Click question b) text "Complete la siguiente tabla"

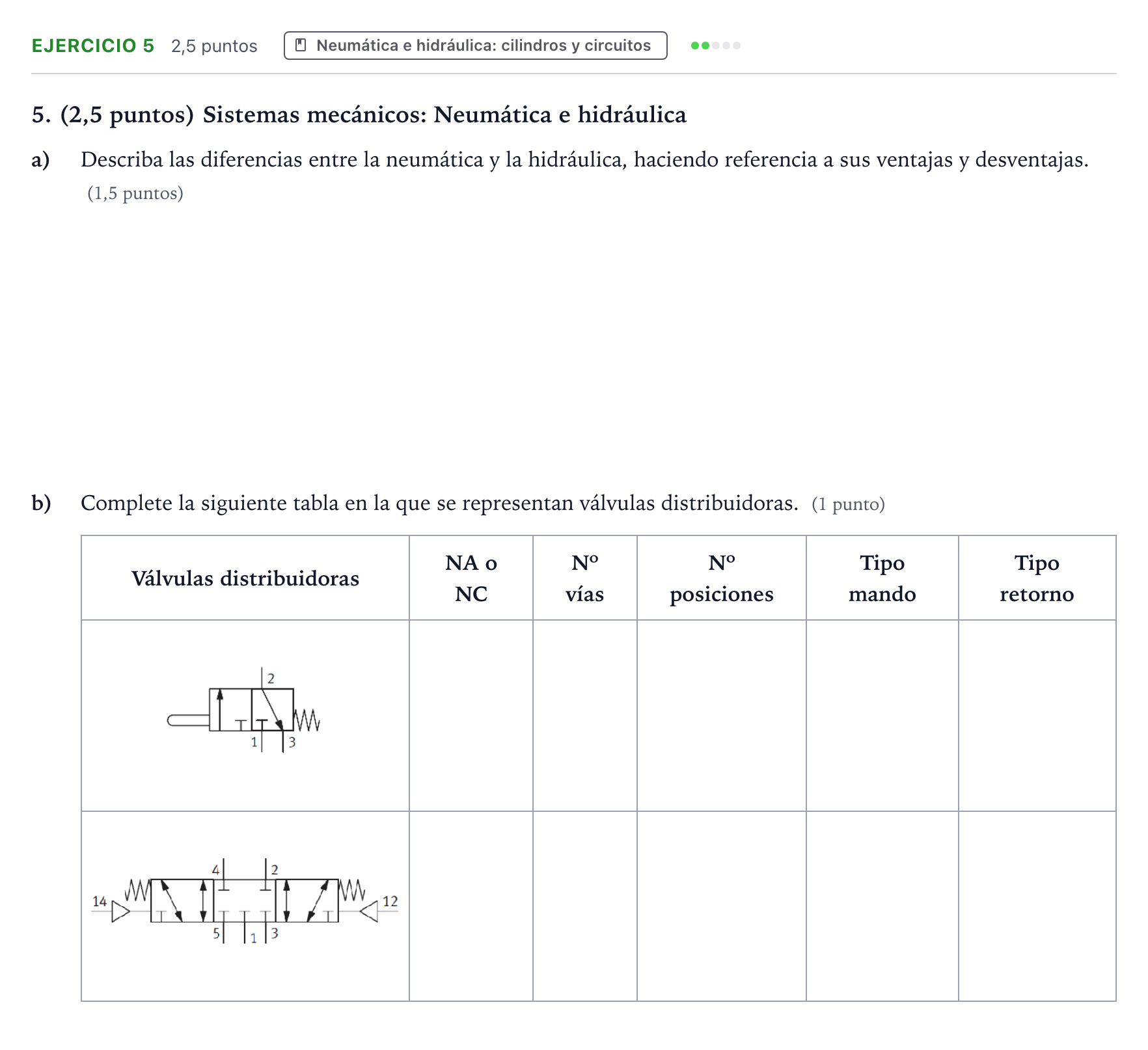click(439, 504)
